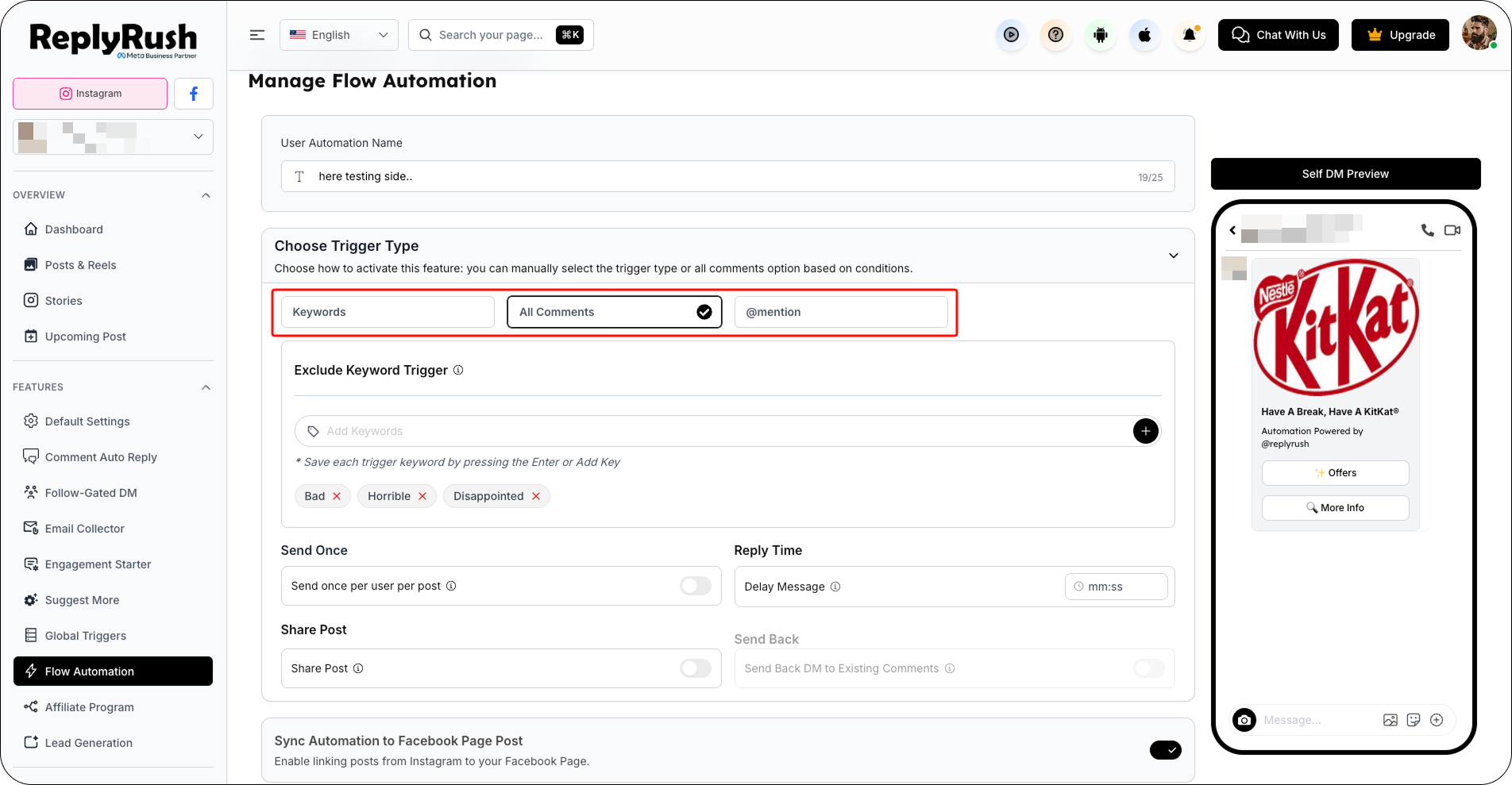Edit the User Automation Name field
1512x785 pixels.
tap(727, 176)
